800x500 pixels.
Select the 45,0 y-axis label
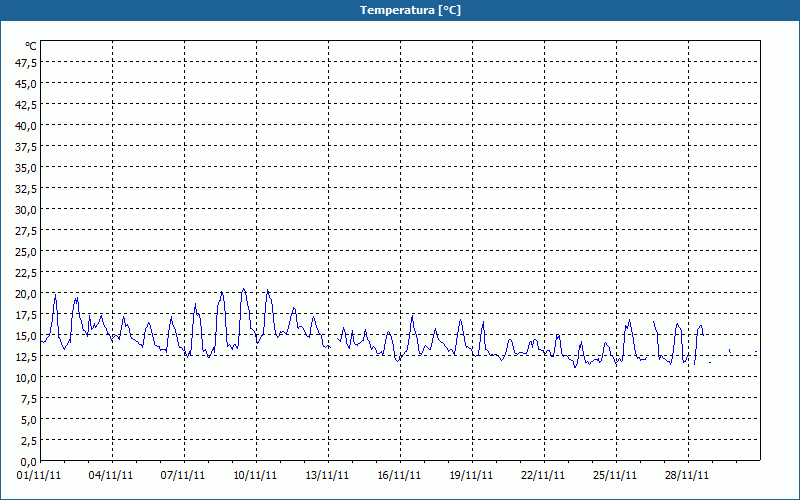coord(27,83)
